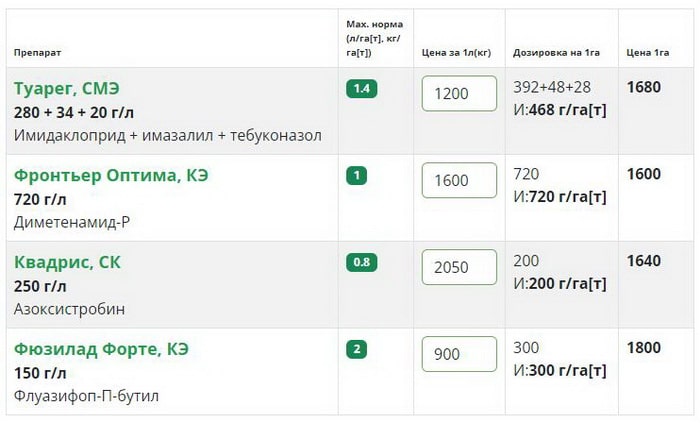This screenshot has height=423, width=700.
Task: Click the Дозировка на 1га column header
Action: pos(555,51)
